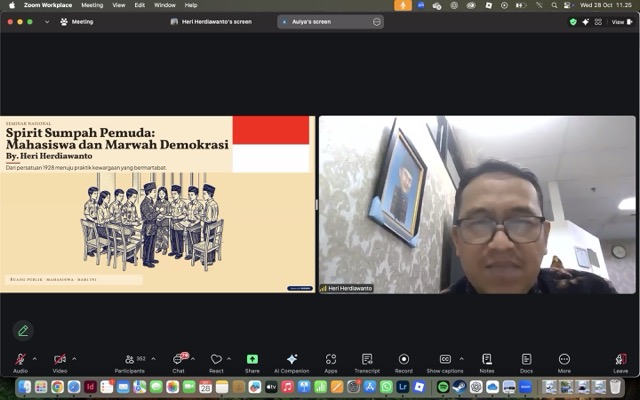
Task: Open the Meeting menu in menu bar
Action: pos(92,5)
